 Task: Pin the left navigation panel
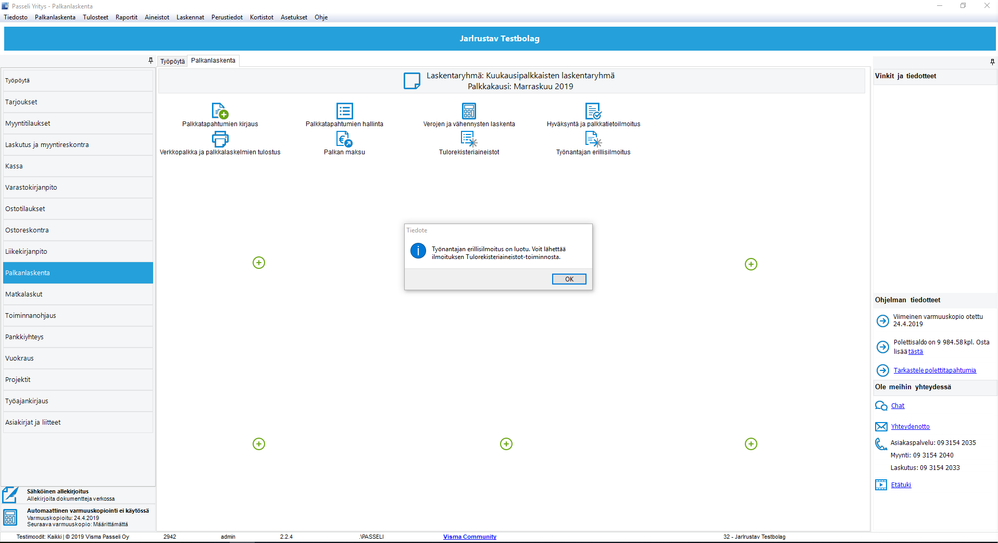point(150,60)
